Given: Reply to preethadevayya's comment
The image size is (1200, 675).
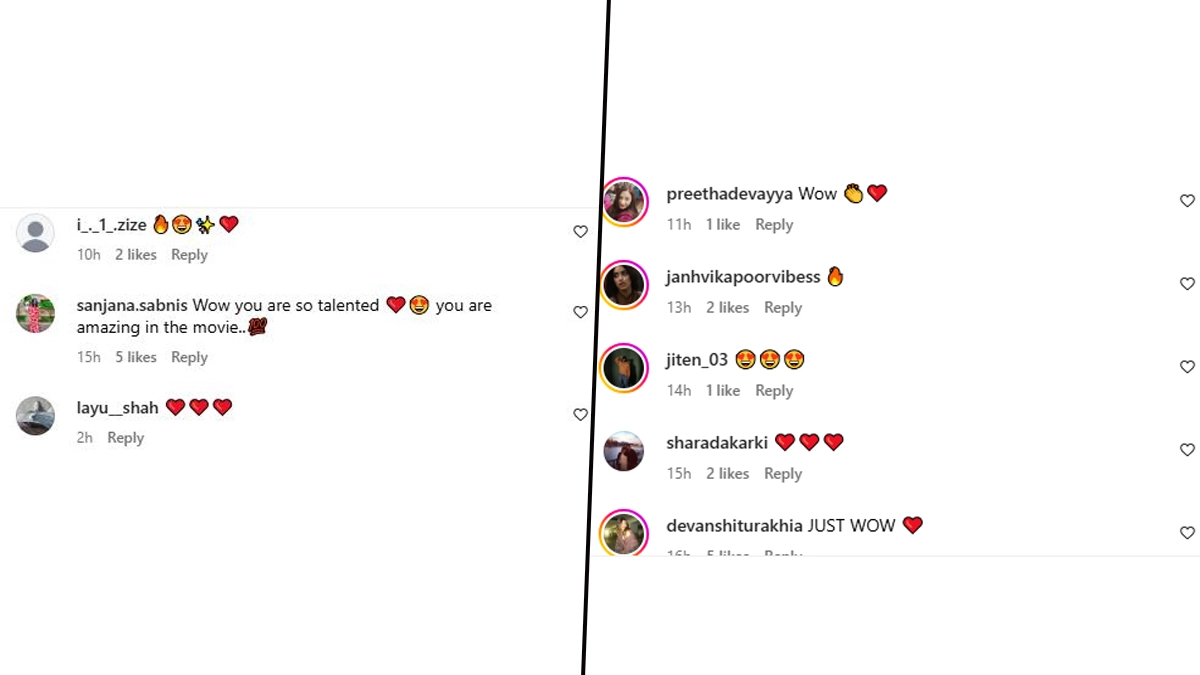Looking at the screenshot, I should [x=774, y=225].
